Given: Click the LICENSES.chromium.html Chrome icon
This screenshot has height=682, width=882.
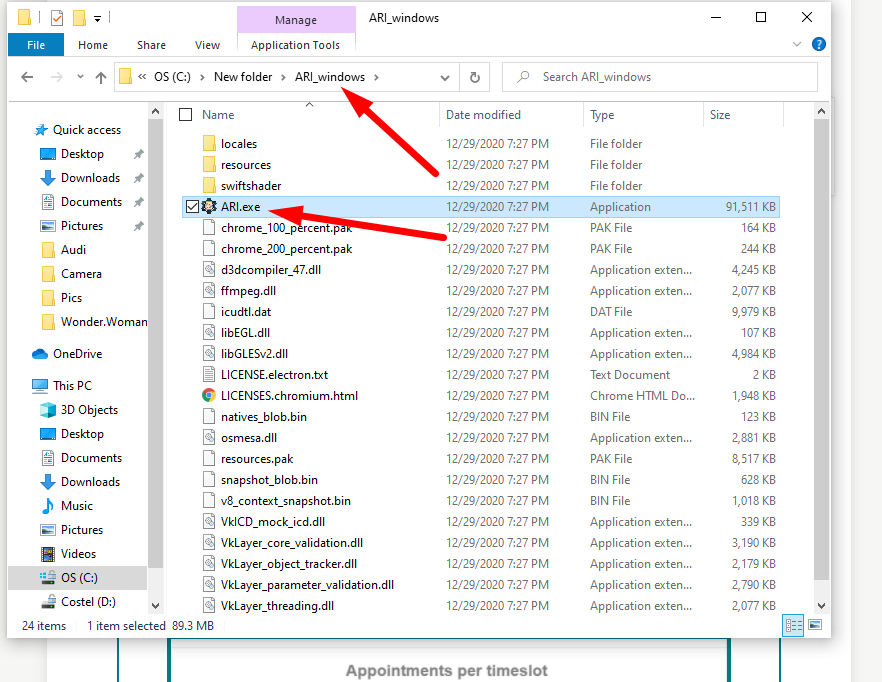Looking at the screenshot, I should point(209,396).
